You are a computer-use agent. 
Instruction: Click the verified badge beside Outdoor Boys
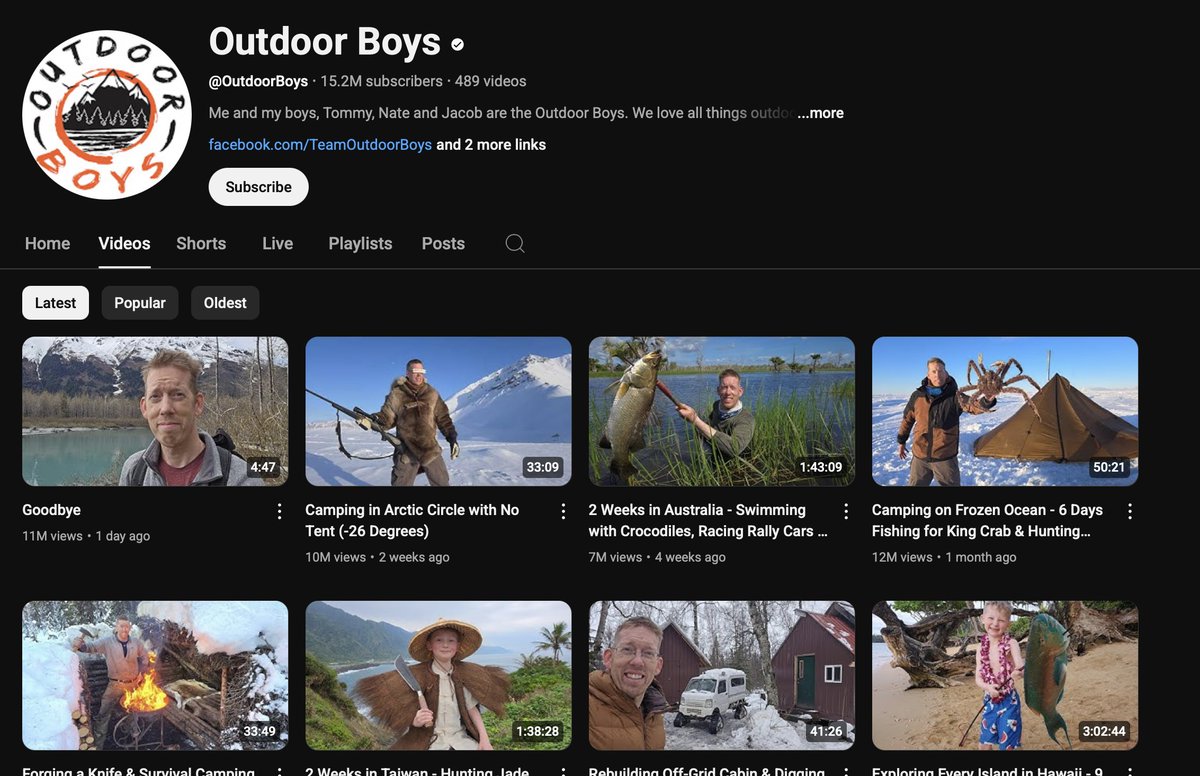(x=458, y=44)
